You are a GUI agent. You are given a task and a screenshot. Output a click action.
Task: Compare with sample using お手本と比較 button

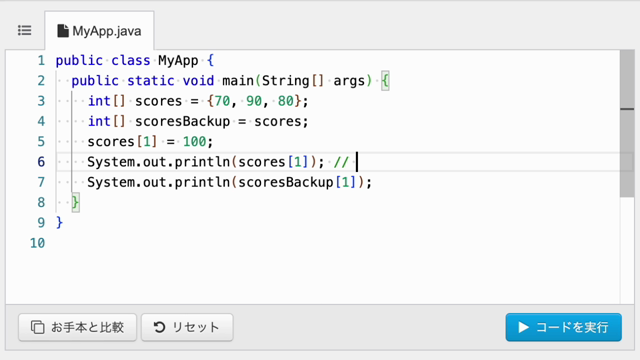click(78, 327)
